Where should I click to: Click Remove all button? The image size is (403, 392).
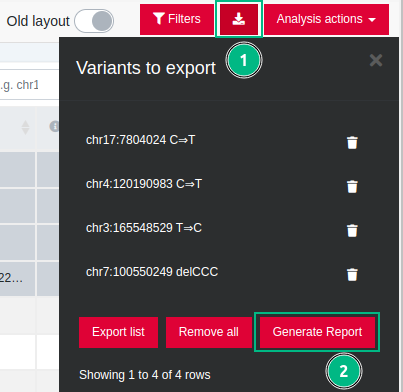209,332
